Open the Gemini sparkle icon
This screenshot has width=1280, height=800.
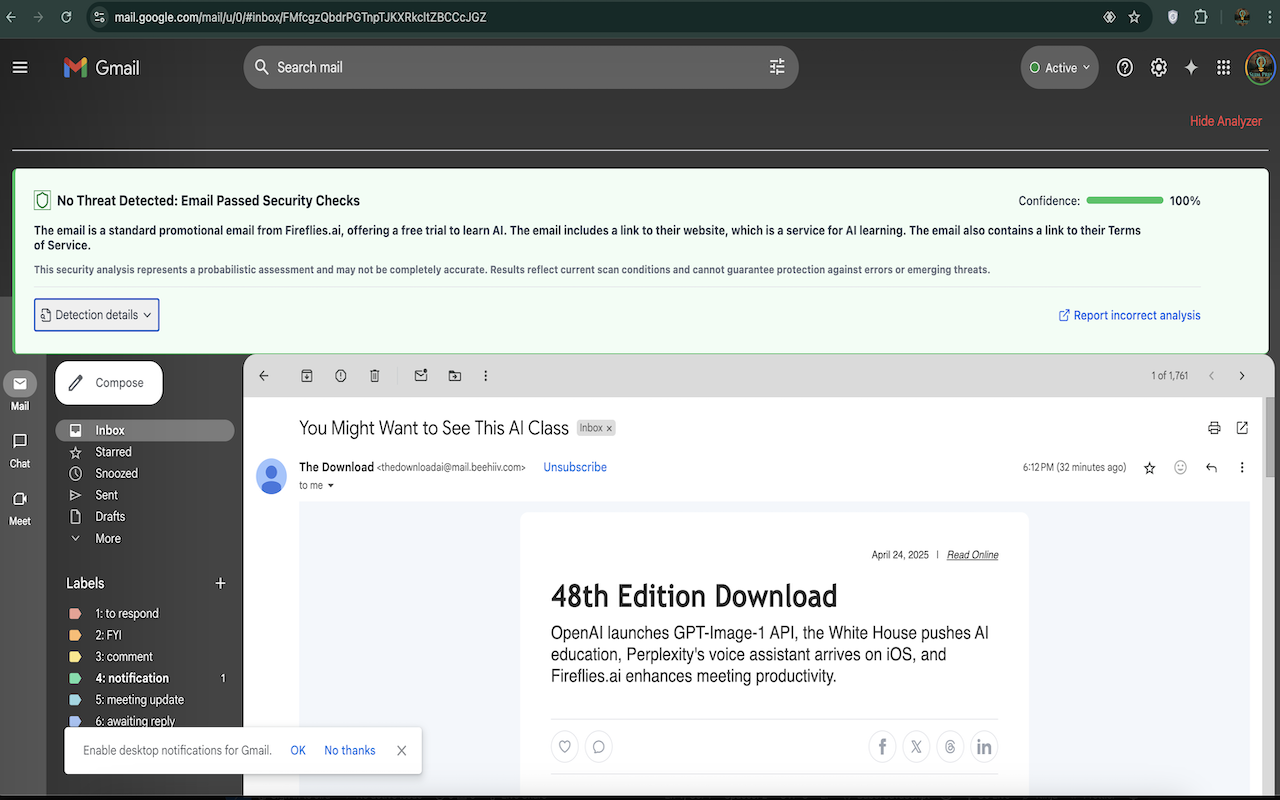[x=1191, y=67]
